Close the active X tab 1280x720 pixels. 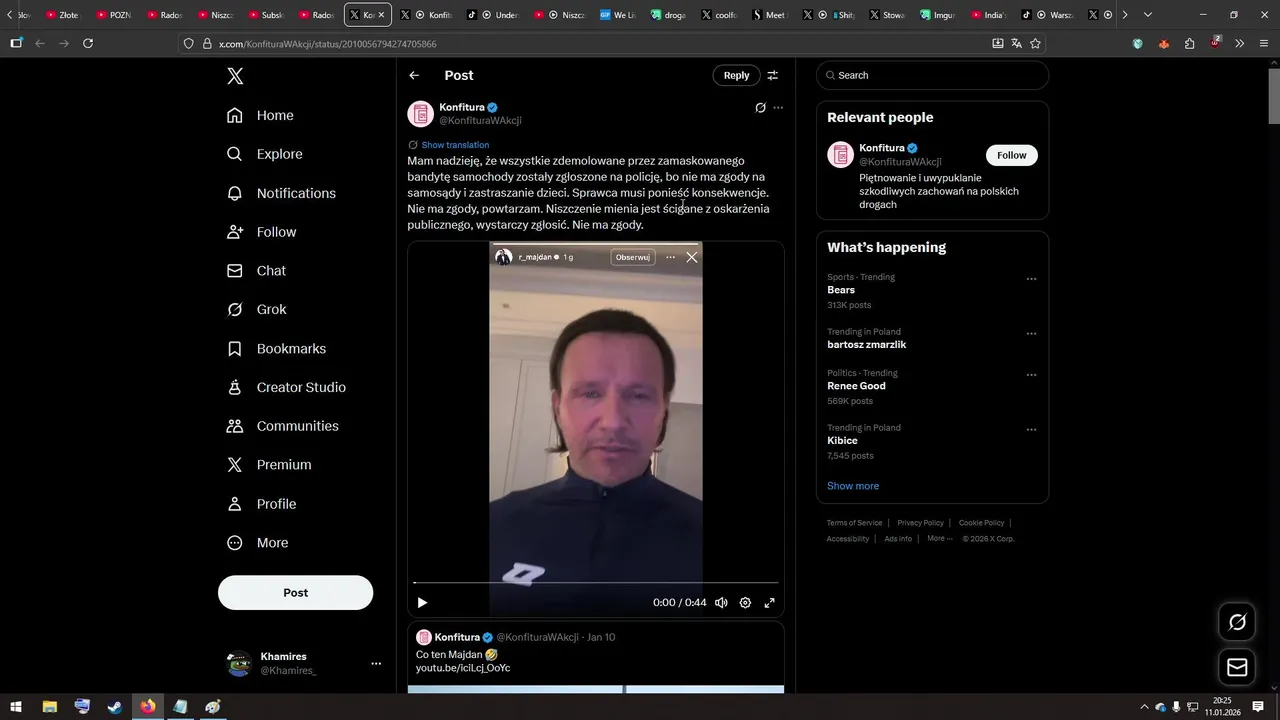(x=381, y=15)
